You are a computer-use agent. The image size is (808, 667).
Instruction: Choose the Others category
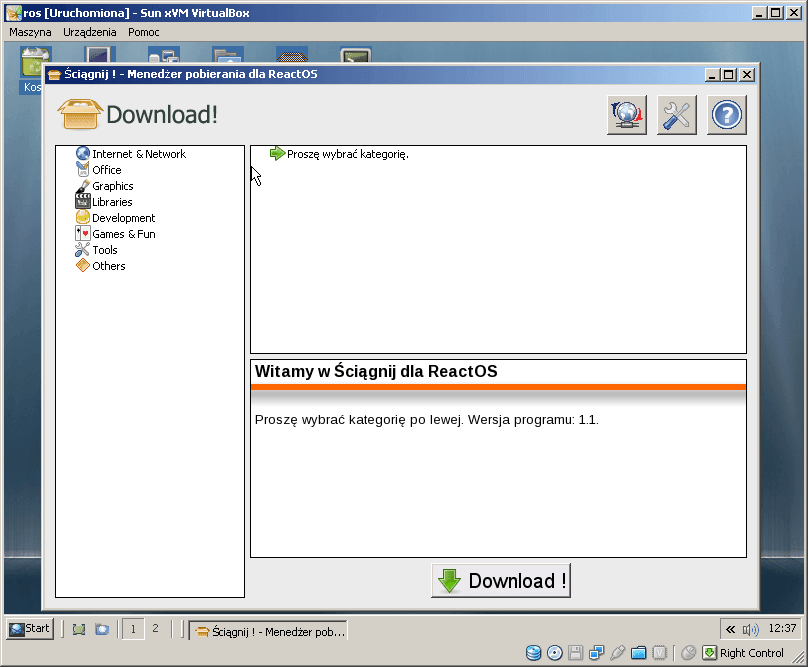tap(108, 266)
